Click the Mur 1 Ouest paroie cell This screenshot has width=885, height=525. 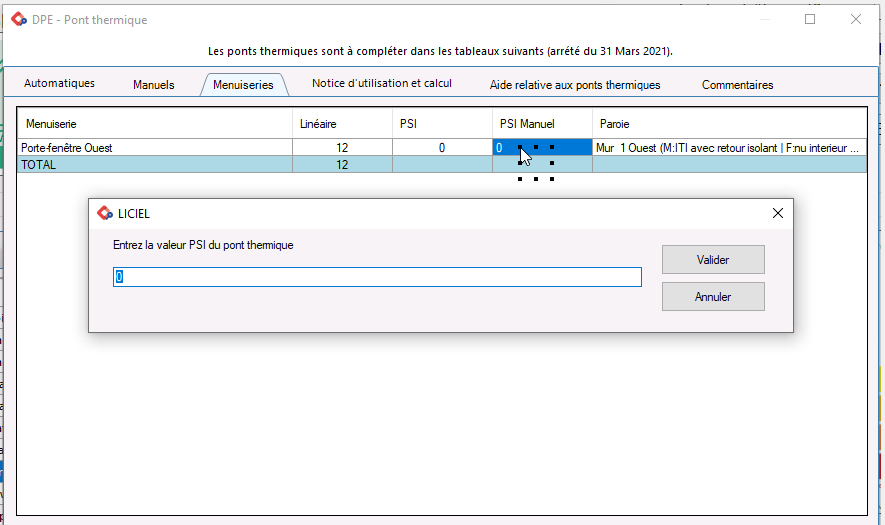point(728,148)
